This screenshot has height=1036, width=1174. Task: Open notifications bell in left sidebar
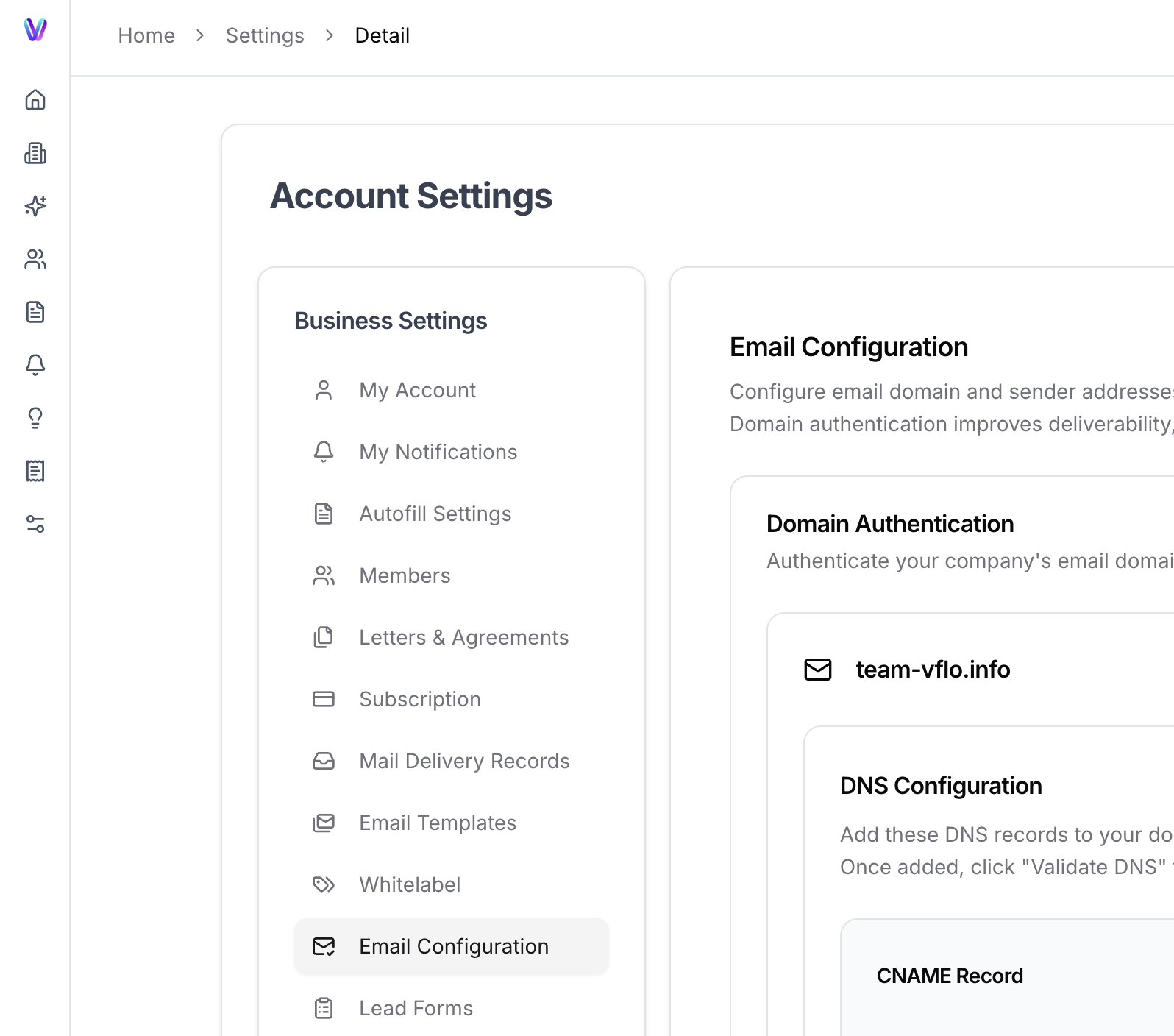pos(35,365)
